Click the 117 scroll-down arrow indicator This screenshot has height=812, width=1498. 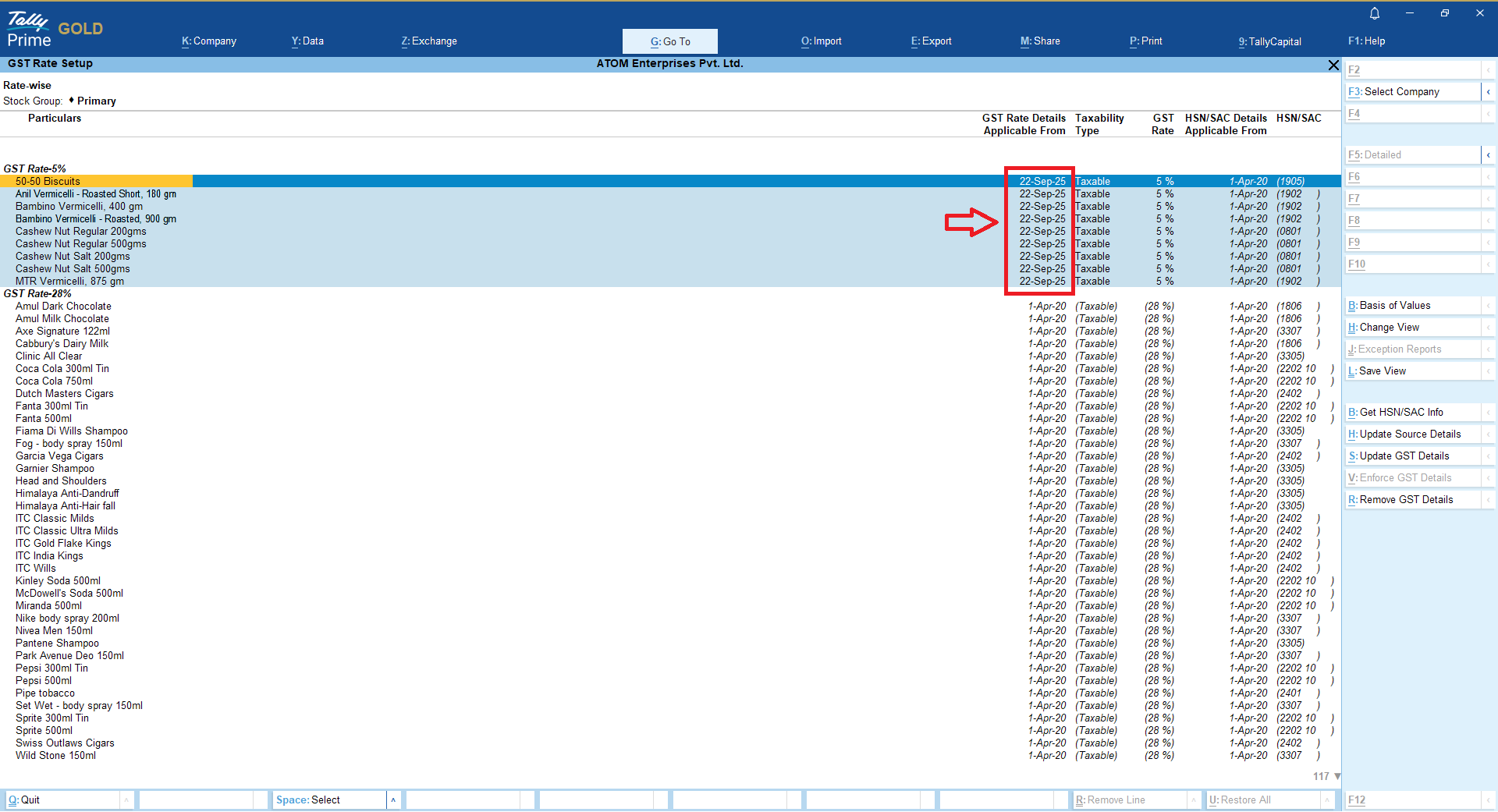(x=1337, y=776)
